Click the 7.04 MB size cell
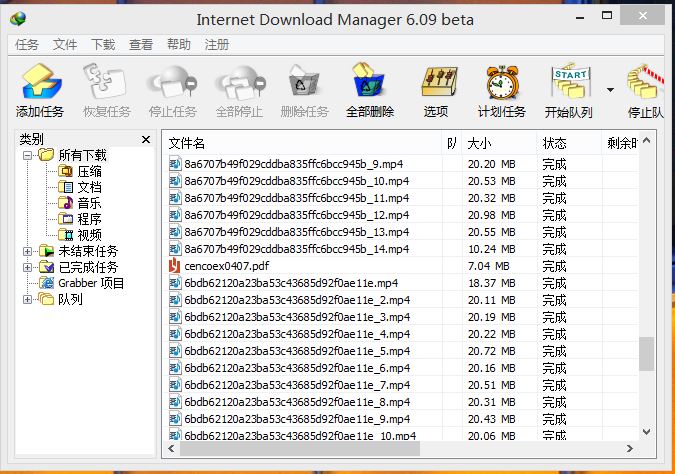The width and height of the screenshot is (675, 474). coord(489,266)
